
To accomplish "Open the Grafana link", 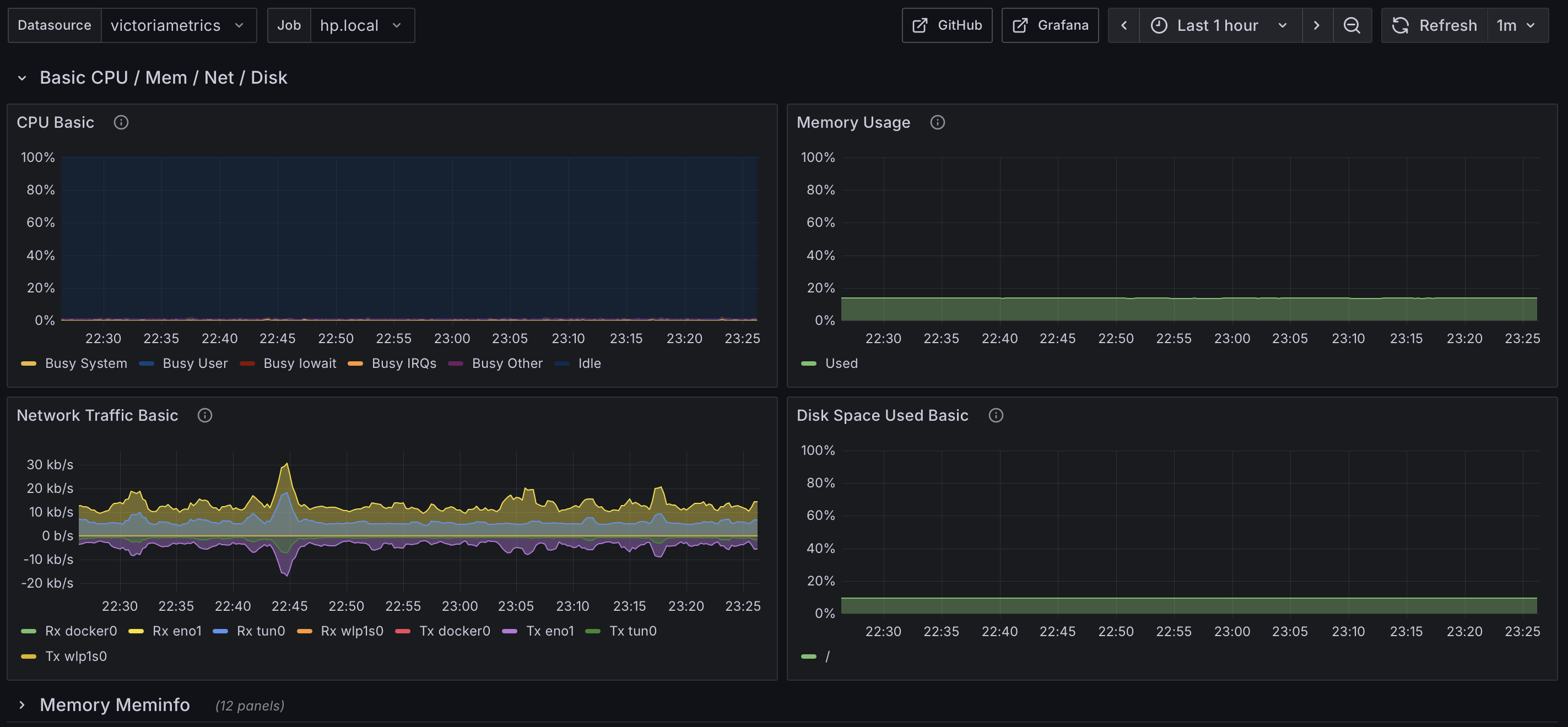I will coord(1050,25).
